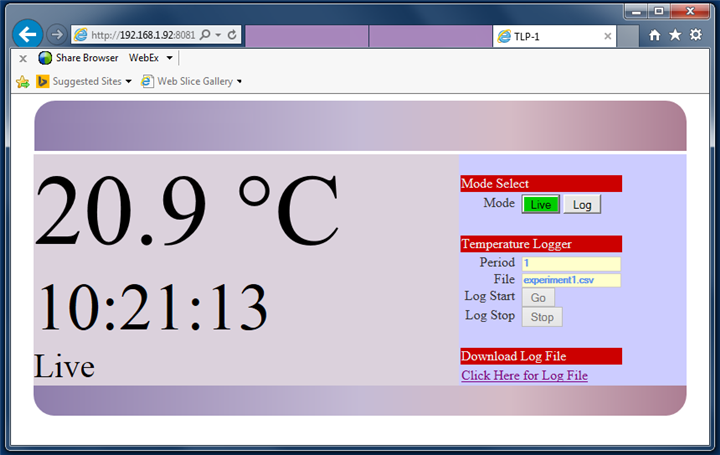Viewport: 720px width, 455px height.
Task: Click the 20.9 °C temperature reading
Action: (x=186, y=211)
